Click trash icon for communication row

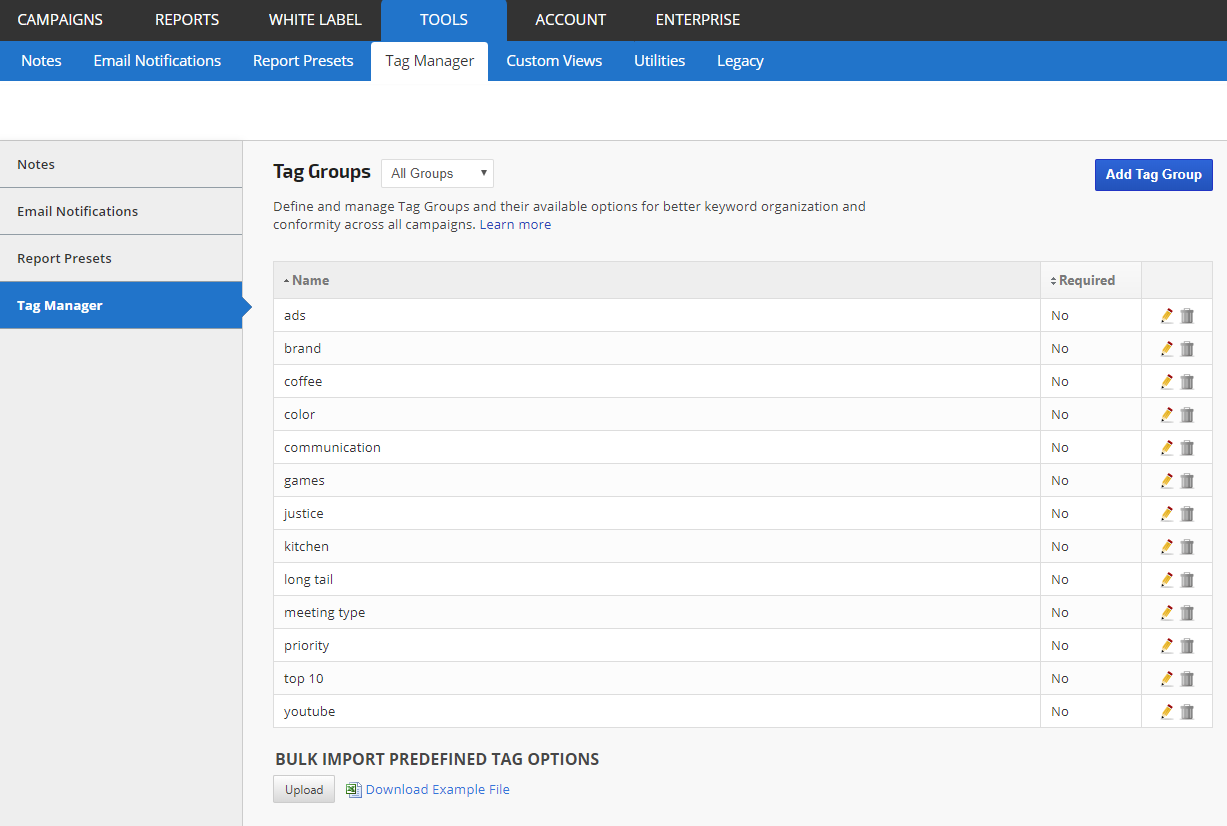point(1187,448)
